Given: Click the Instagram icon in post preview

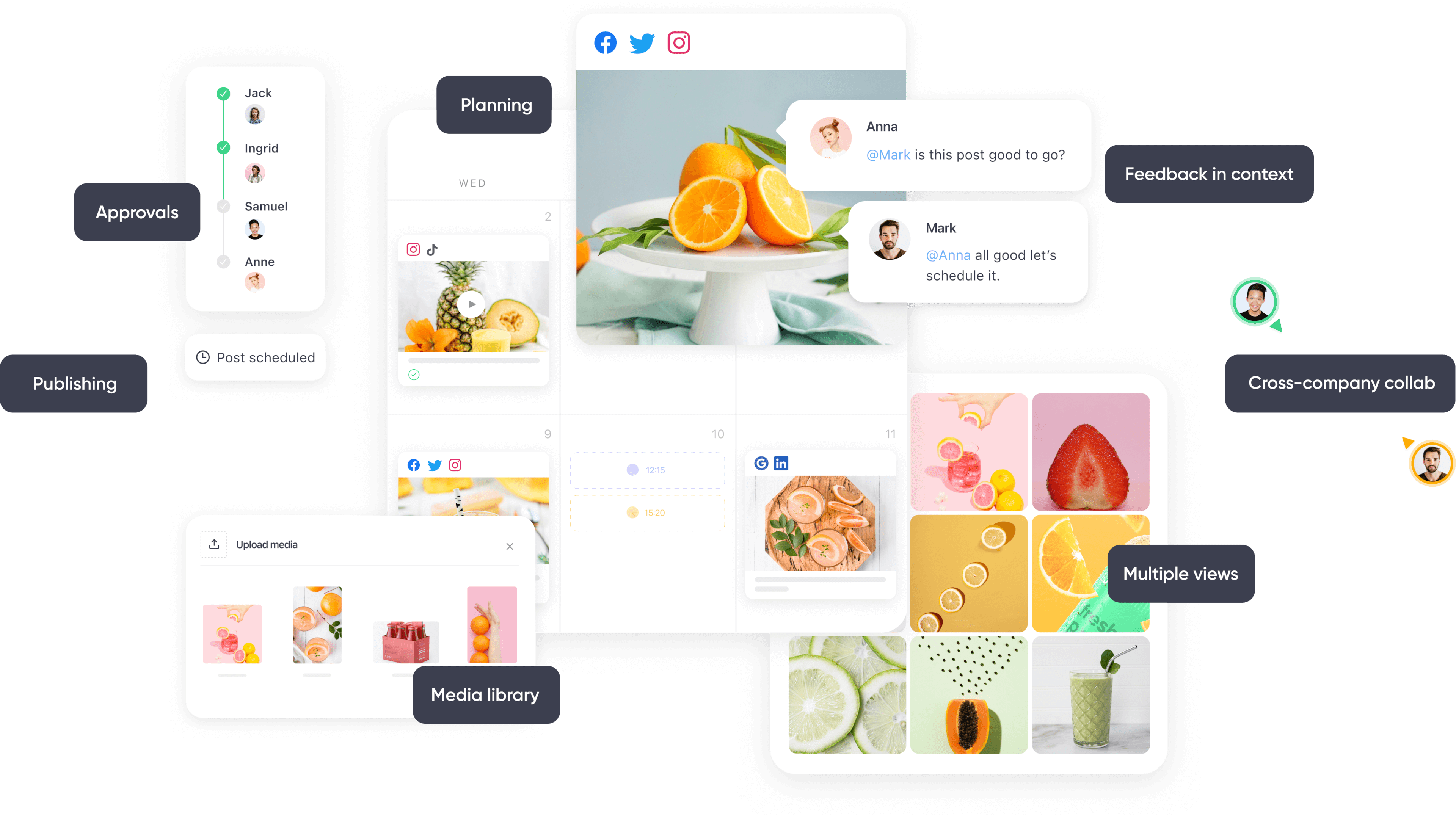Looking at the screenshot, I should [x=677, y=43].
